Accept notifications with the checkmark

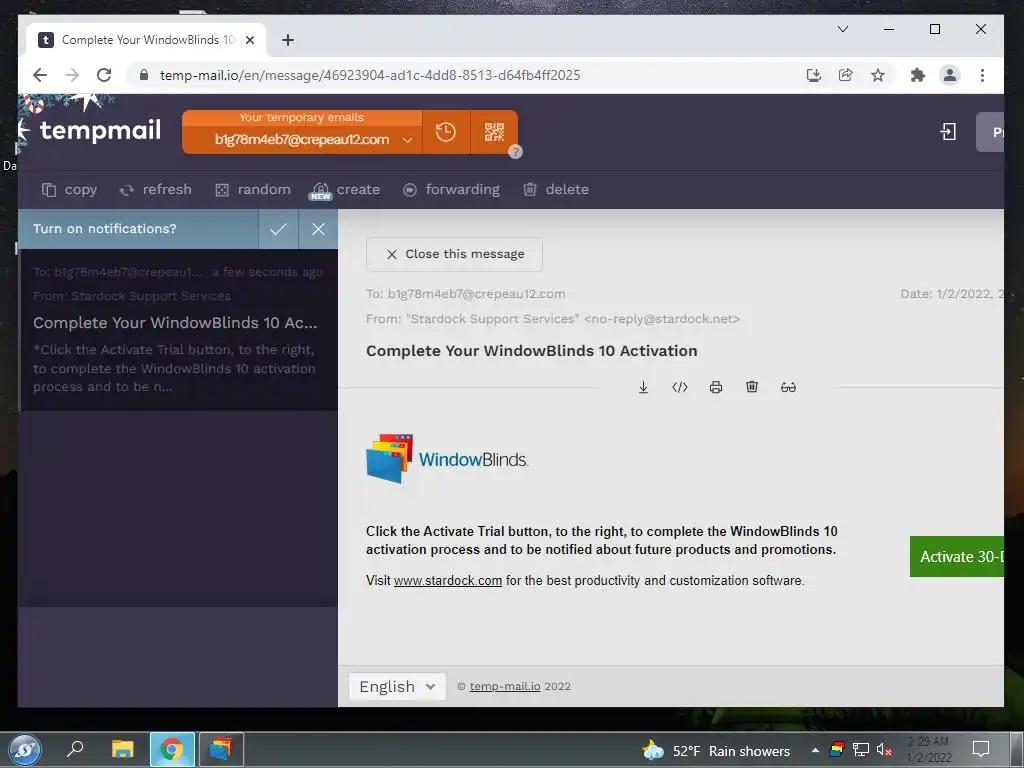pos(278,229)
